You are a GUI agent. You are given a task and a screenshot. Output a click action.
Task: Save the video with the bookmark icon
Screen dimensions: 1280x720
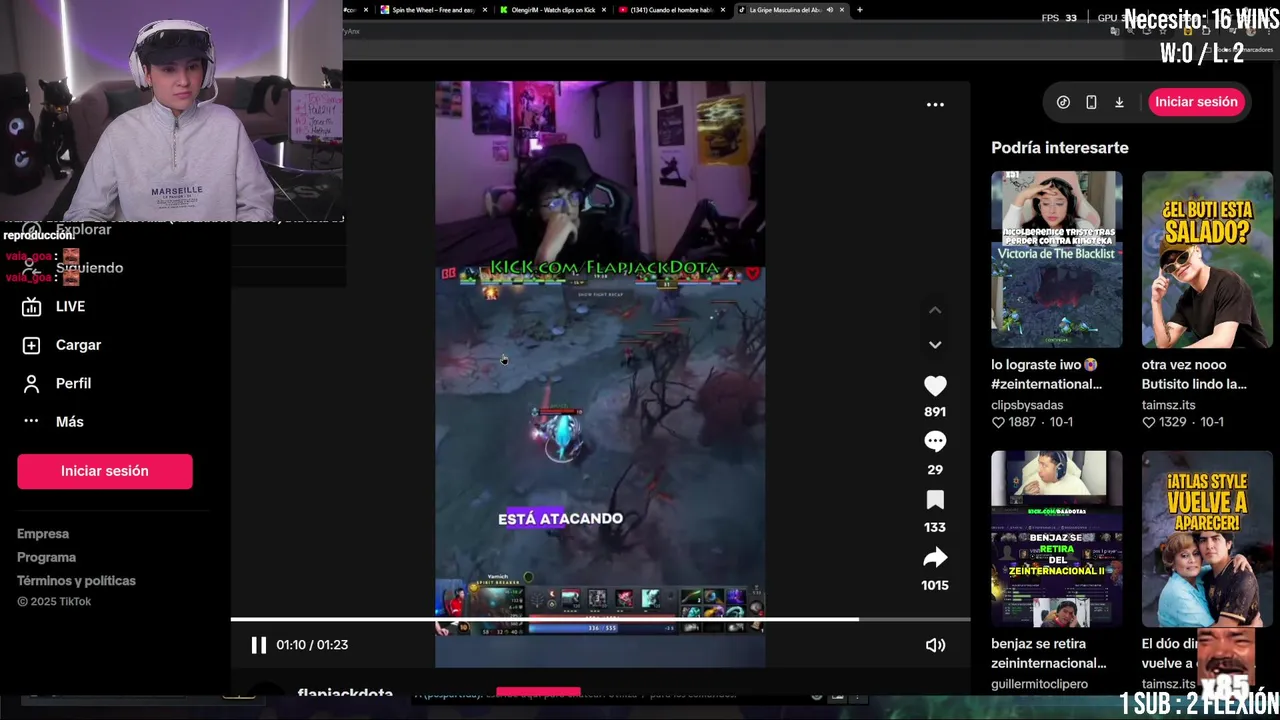pos(935,499)
